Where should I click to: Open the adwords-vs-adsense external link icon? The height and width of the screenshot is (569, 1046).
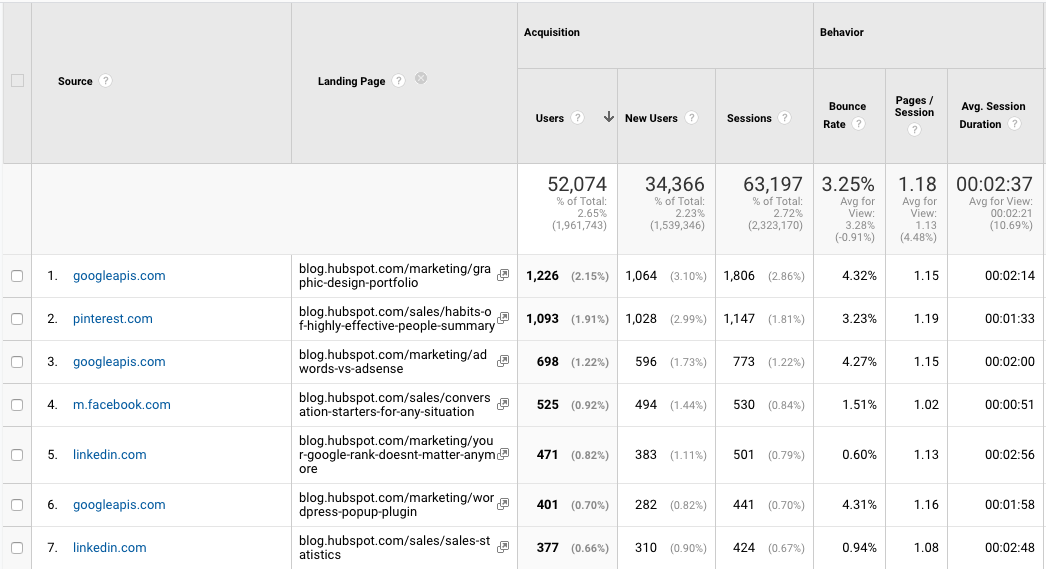coord(503,362)
